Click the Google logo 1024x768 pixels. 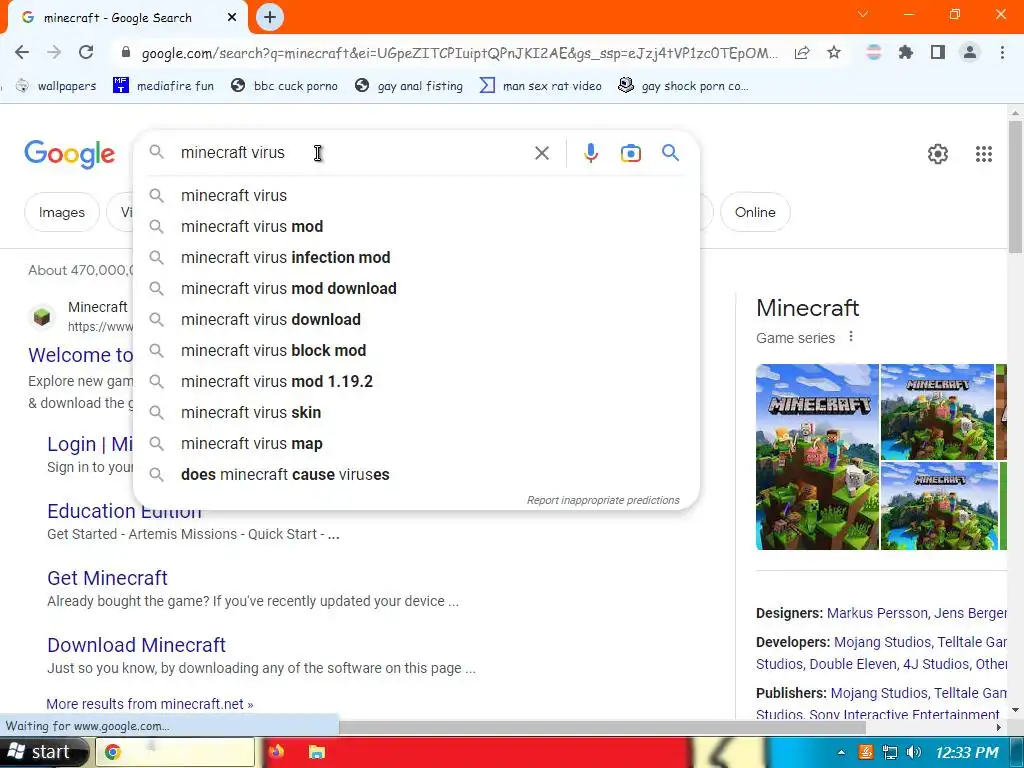(69, 154)
